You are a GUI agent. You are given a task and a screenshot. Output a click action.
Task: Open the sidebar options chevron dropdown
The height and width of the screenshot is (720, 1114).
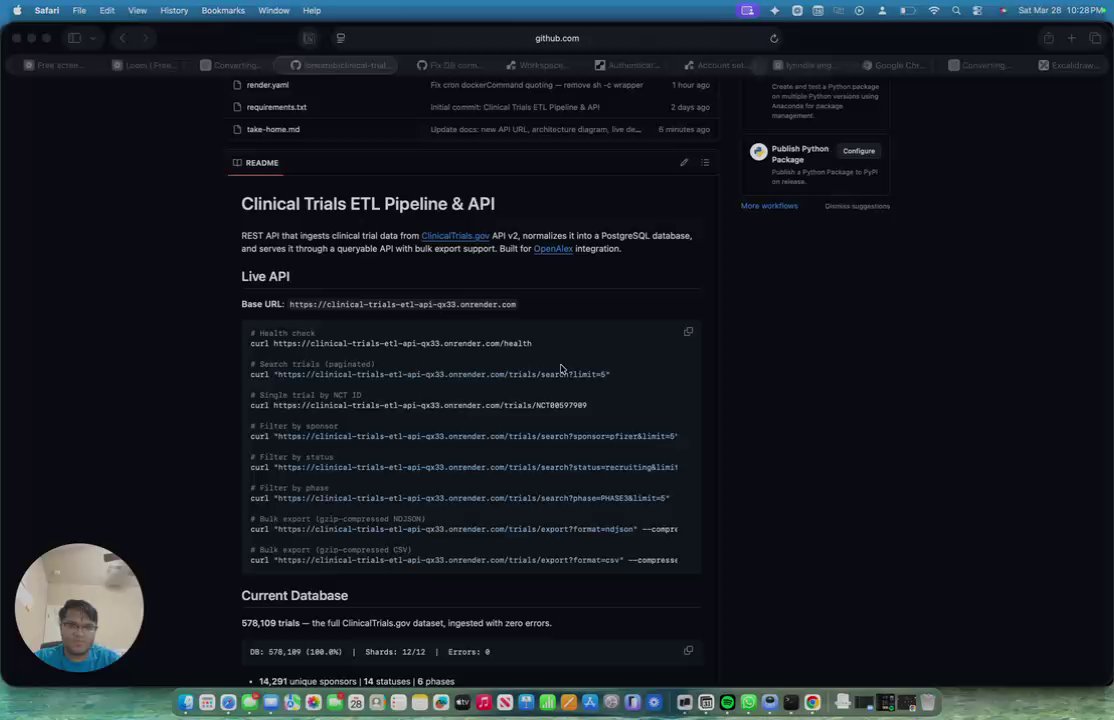[93, 38]
